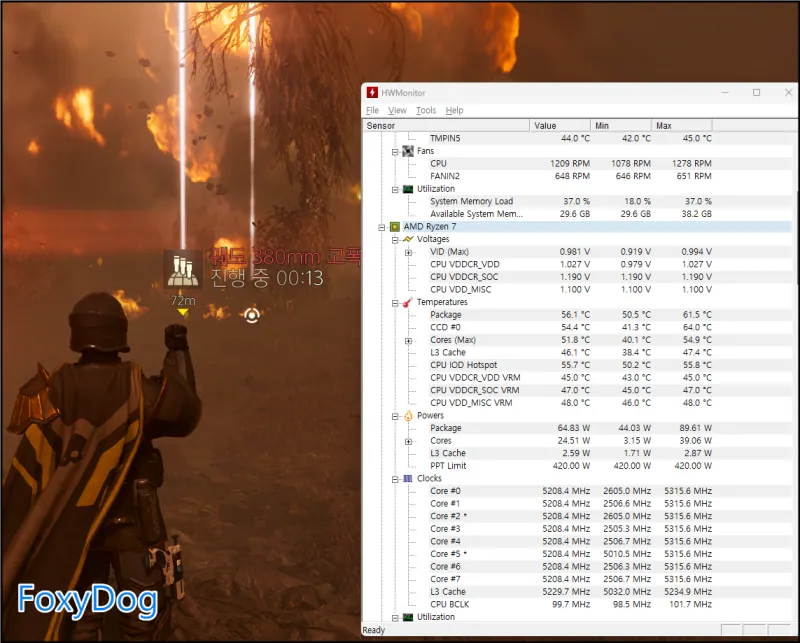Image resolution: width=800 pixels, height=643 pixels.
Task: Expand the Cores power node
Action: [x=408, y=441]
